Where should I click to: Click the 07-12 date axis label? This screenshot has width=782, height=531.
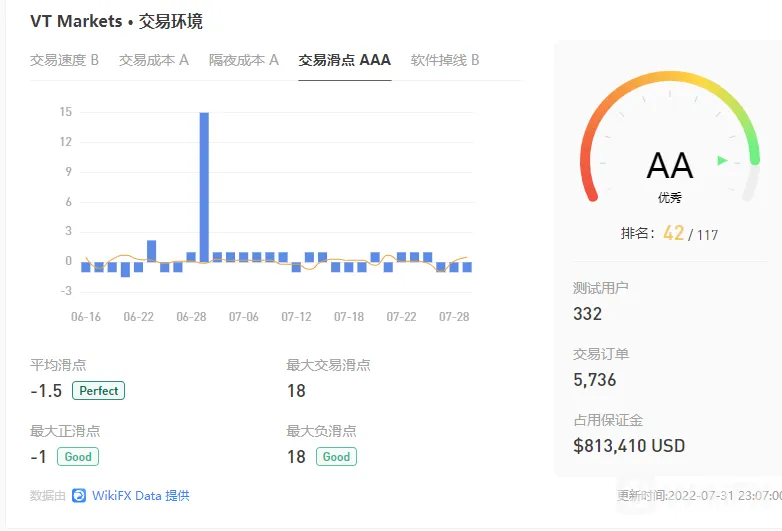click(296, 317)
